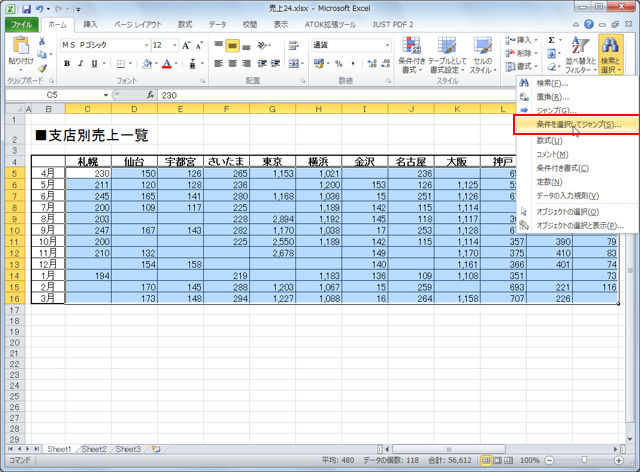Switch to the 数式 ribbon tab
Viewport: 640px width, 472px height.
185,24
